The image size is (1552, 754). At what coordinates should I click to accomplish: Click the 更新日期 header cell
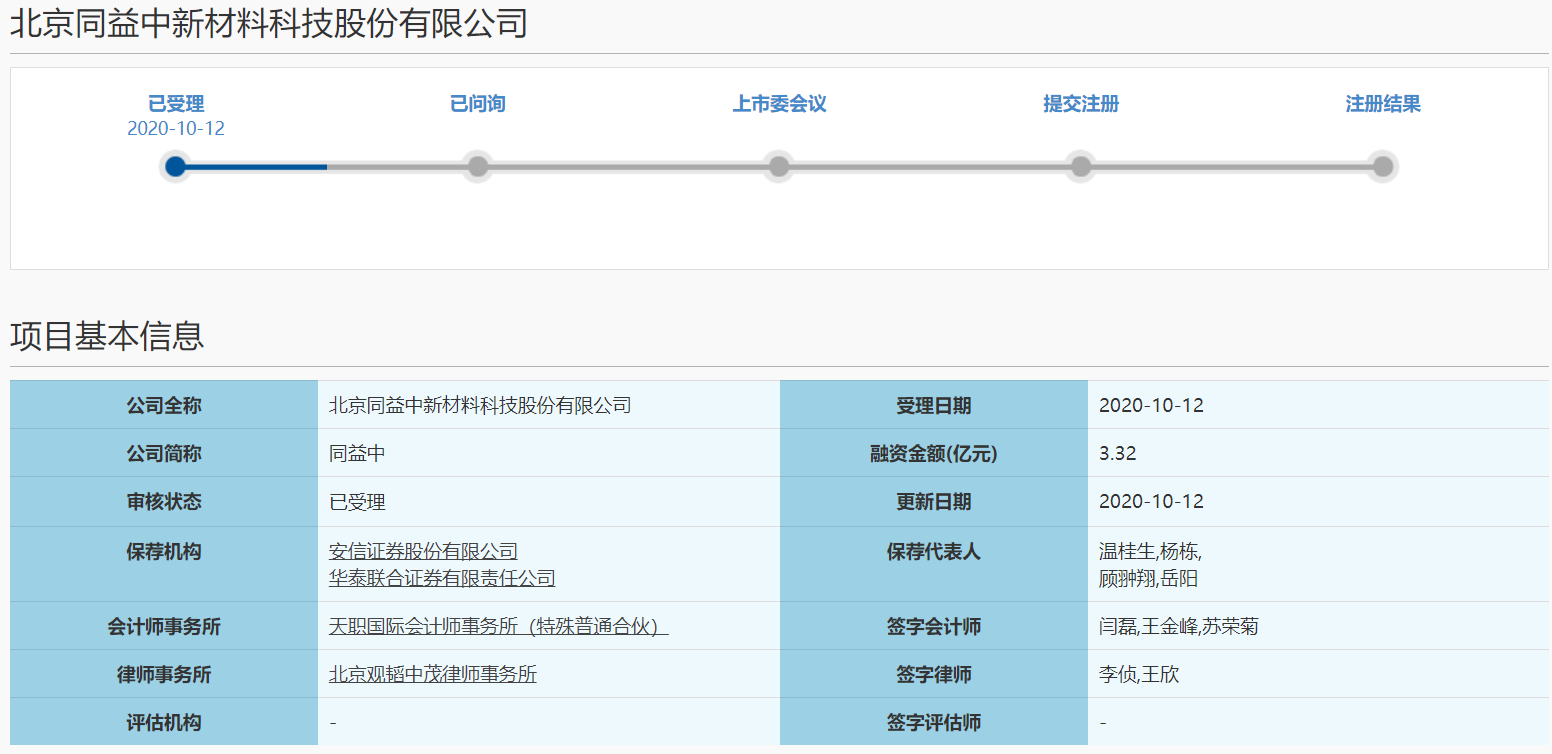[x=934, y=502]
